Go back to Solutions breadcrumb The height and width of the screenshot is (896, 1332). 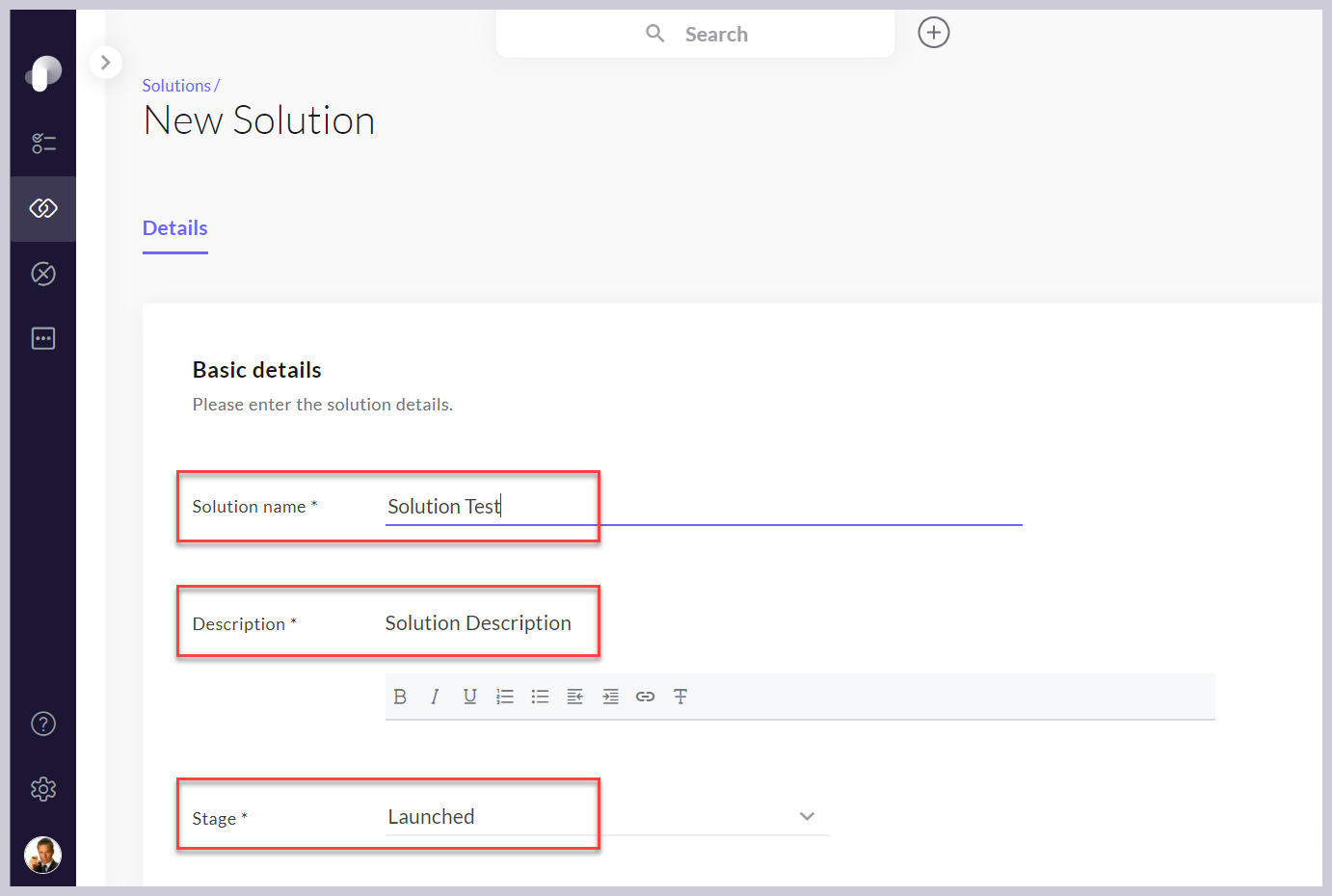176,86
